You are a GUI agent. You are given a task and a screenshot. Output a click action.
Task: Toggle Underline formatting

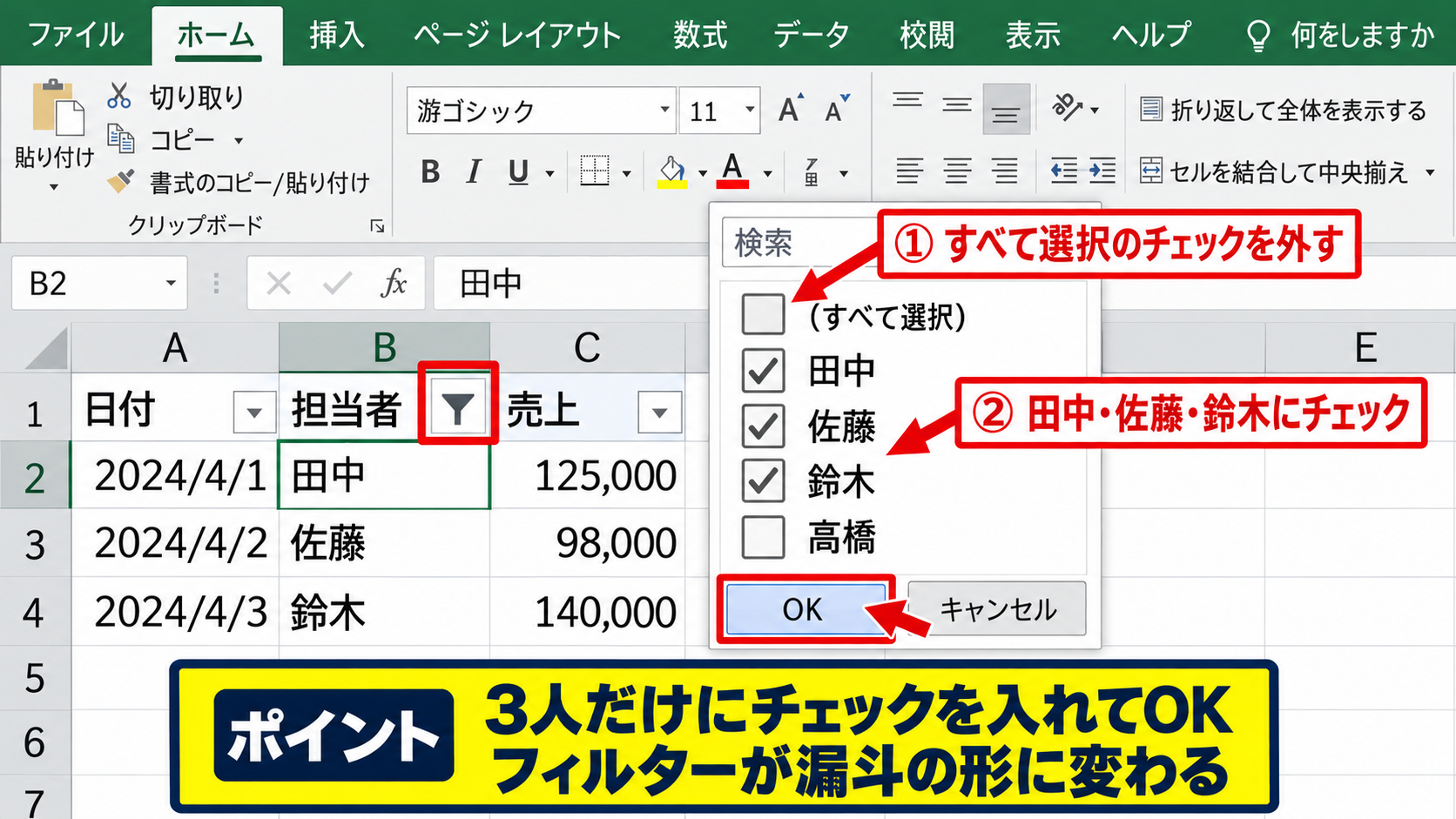coord(518,172)
